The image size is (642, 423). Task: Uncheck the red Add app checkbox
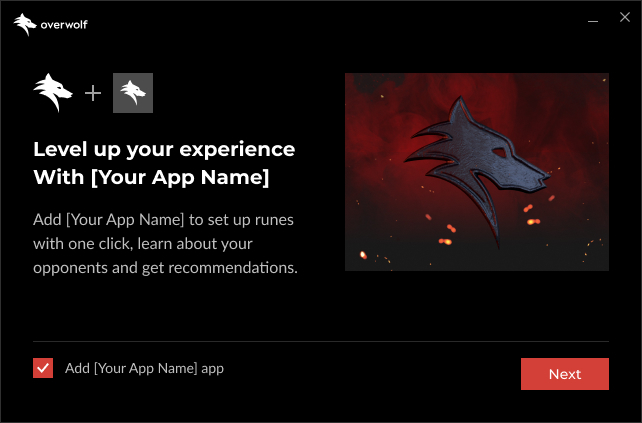pyautogui.click(x=43, y=368)
